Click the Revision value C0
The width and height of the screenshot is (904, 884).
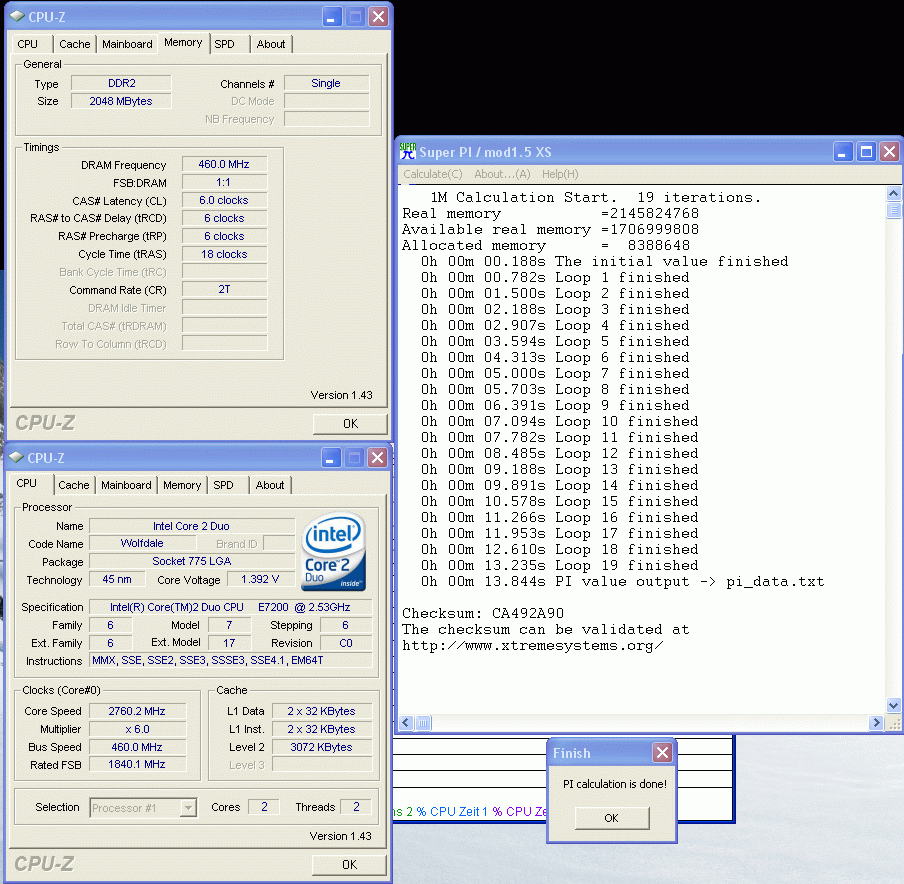346,643
